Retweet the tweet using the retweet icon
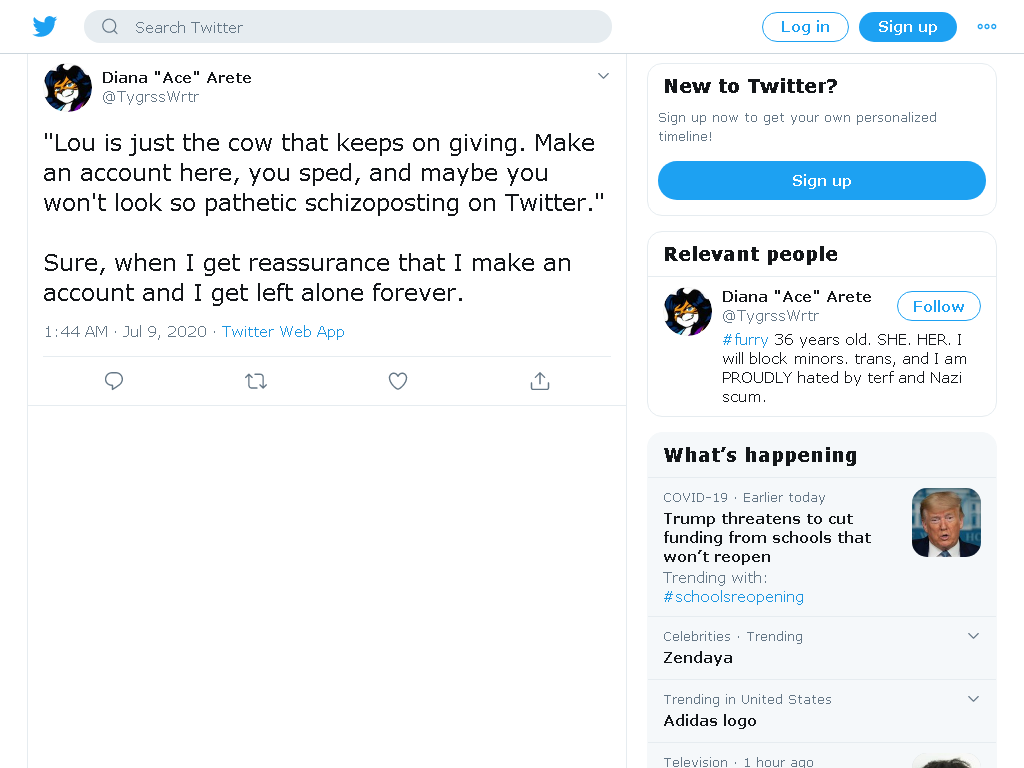Viewport: 1024px width, 768px height. click(x=256, y=381)
